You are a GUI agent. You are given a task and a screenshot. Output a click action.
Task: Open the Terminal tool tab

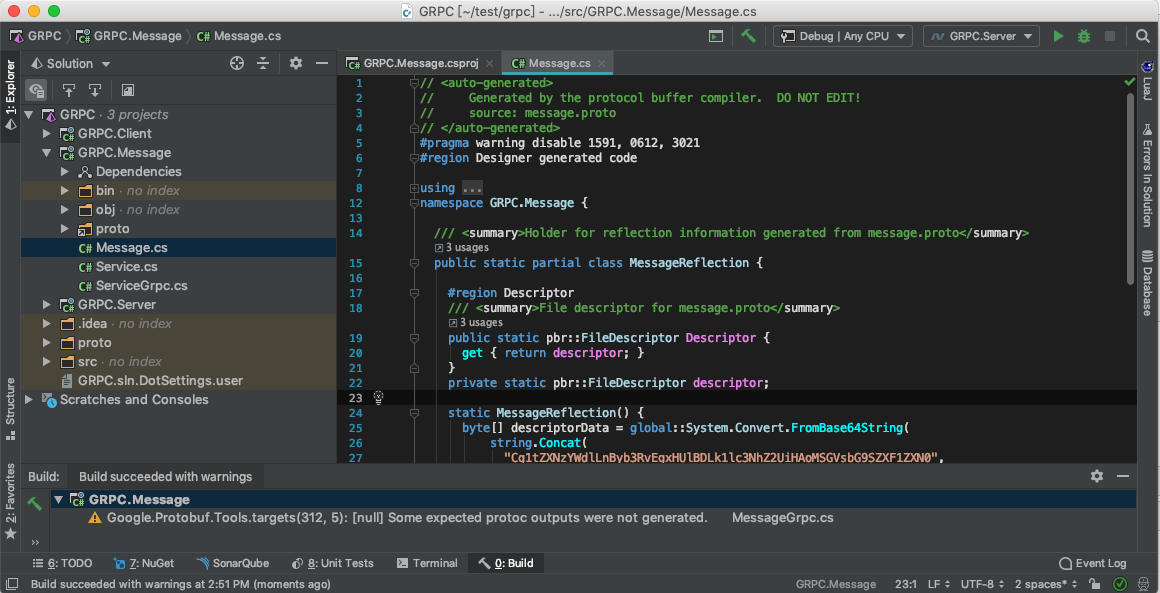[x=428, y=563]
